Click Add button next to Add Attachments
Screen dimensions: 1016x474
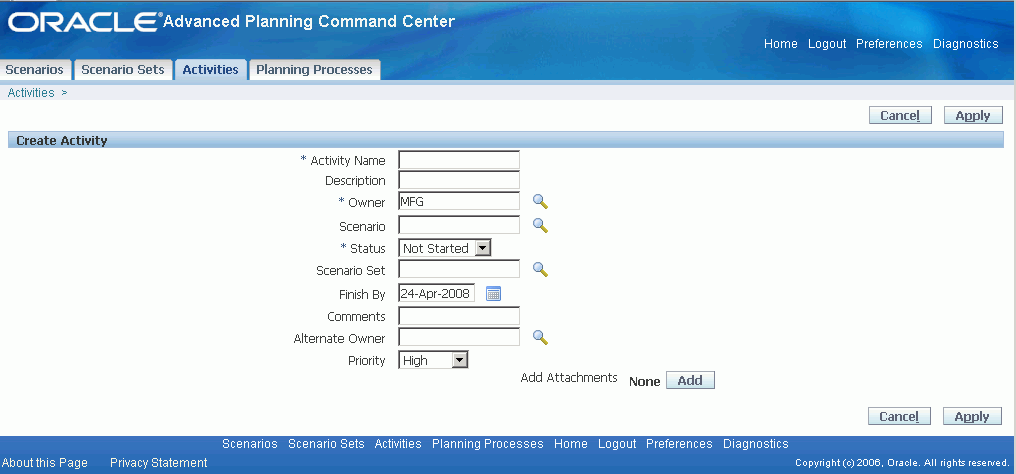coord(690,380)
